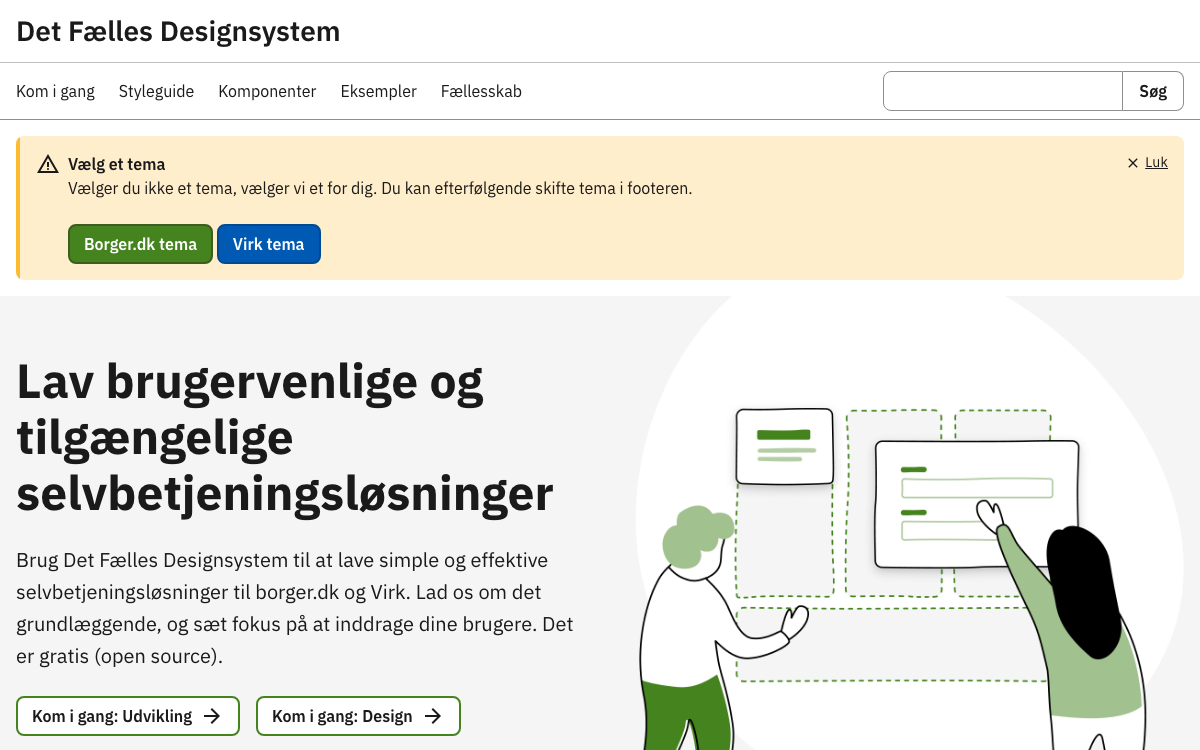This screenshot has width=1200, height=750.
Task: Open the Fællesskab navigation item
Action: tap(481, 91)
